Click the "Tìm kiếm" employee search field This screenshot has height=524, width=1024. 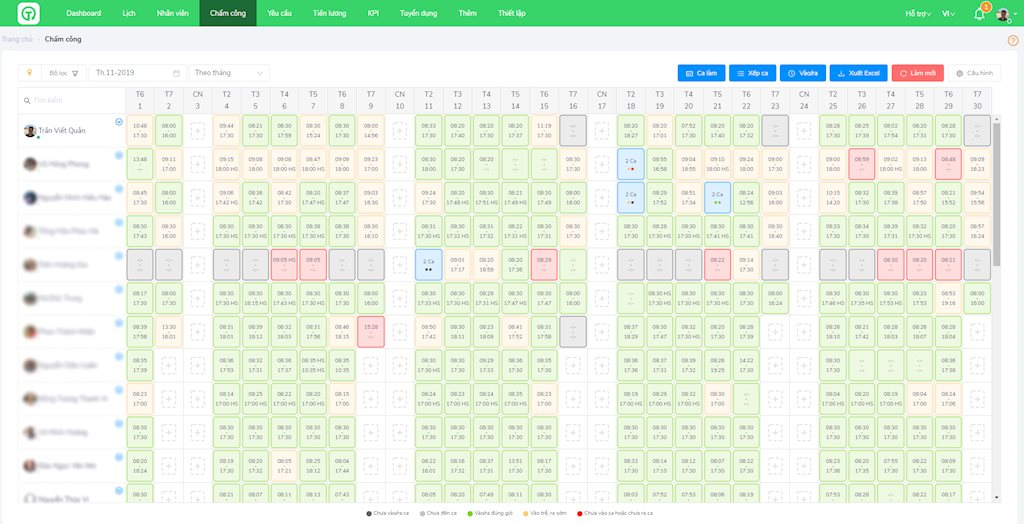70,100
